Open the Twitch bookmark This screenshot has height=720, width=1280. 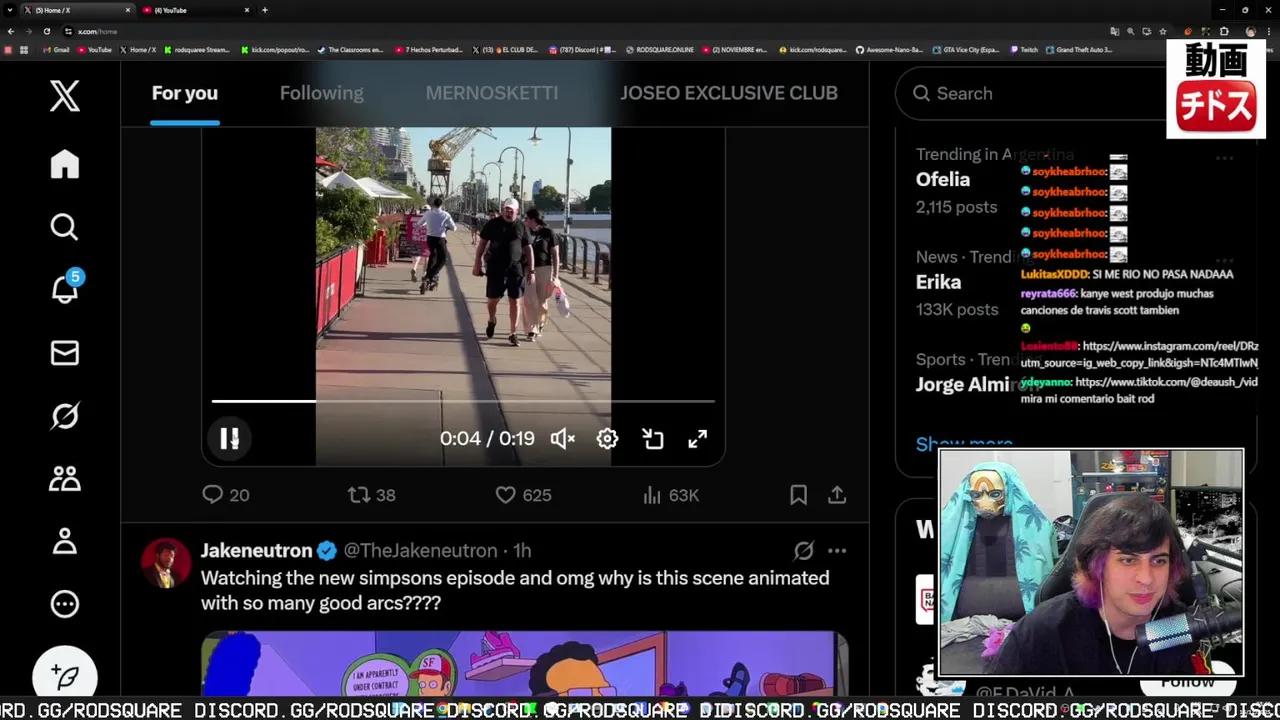point(1025,49)
